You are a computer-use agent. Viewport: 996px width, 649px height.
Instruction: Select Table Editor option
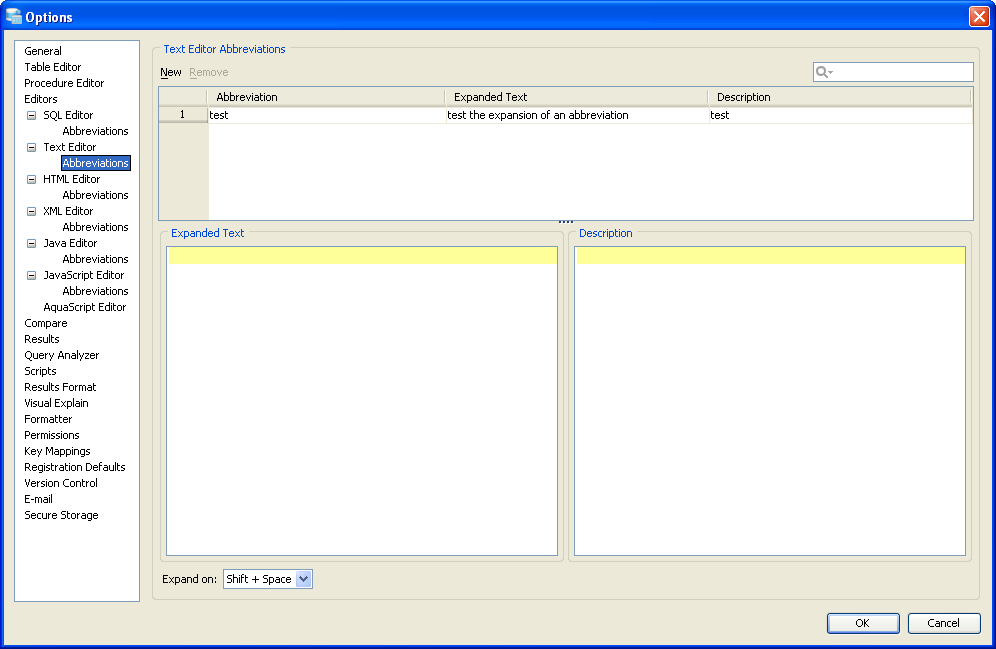53,67
